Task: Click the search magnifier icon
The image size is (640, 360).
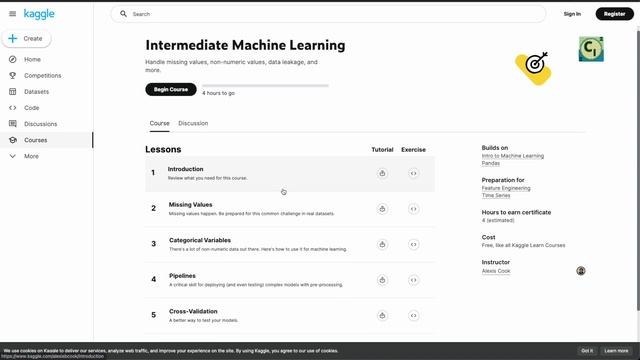Action: click(x=123, y=14)
